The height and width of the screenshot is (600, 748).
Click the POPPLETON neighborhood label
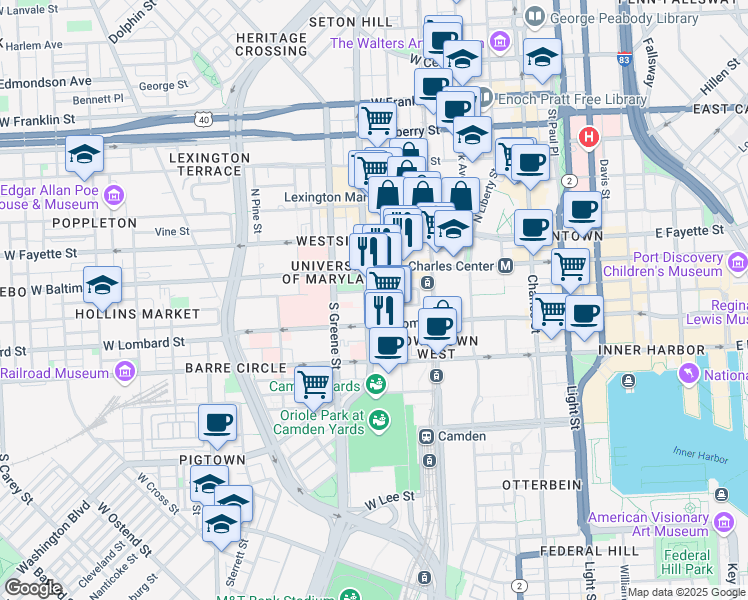94,223
